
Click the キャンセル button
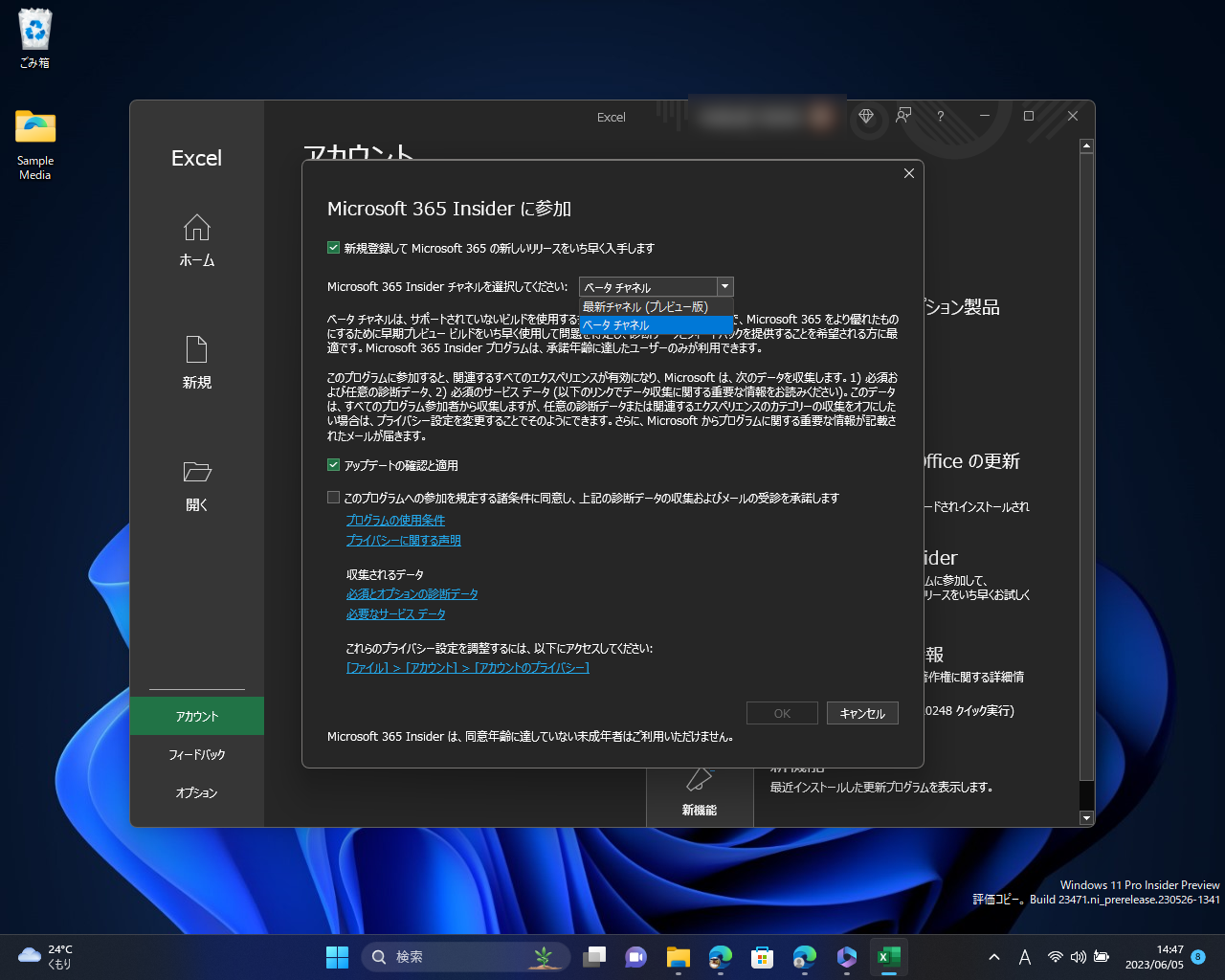coord(861,712)
